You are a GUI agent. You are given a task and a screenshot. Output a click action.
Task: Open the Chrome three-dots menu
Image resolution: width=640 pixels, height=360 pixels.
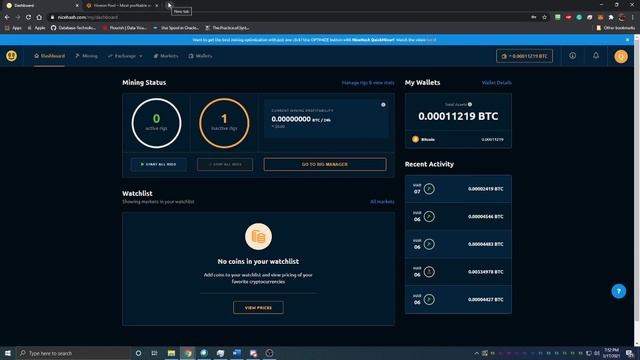click(633, 17)
